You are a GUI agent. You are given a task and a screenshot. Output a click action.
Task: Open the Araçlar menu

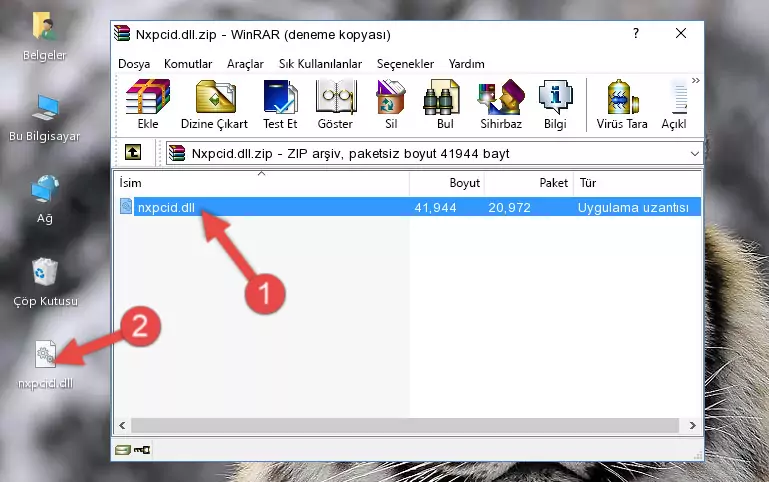(x=245, y=64)
